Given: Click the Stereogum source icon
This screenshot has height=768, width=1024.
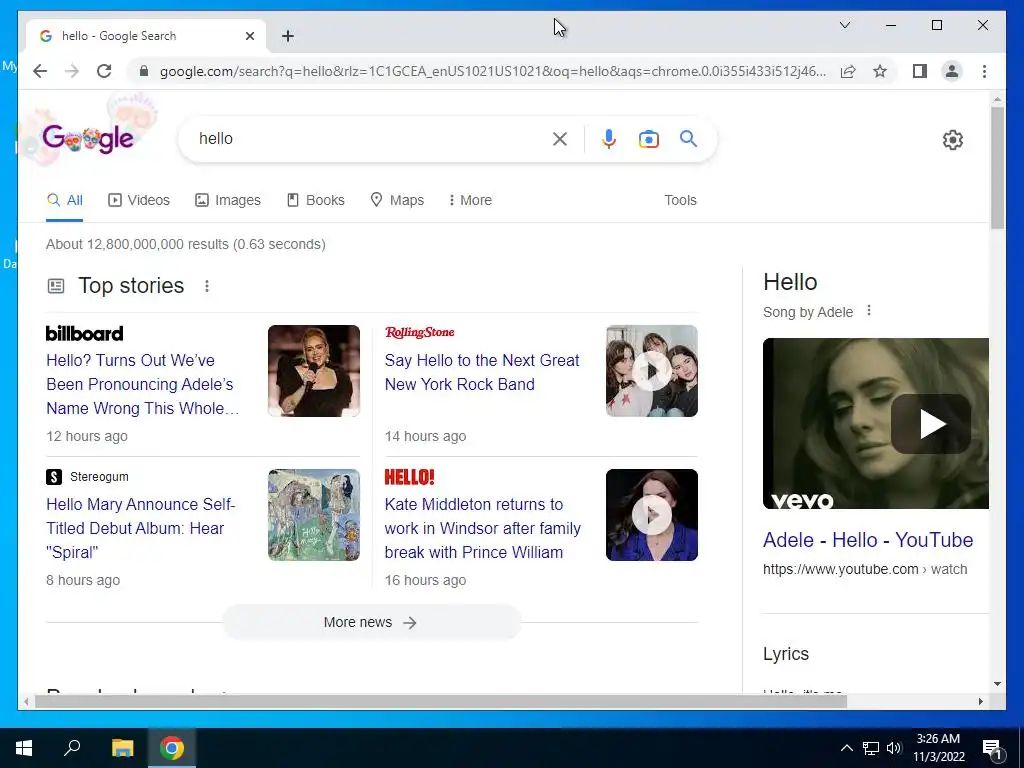Looking at the screenshot, I should pos(54,477).
